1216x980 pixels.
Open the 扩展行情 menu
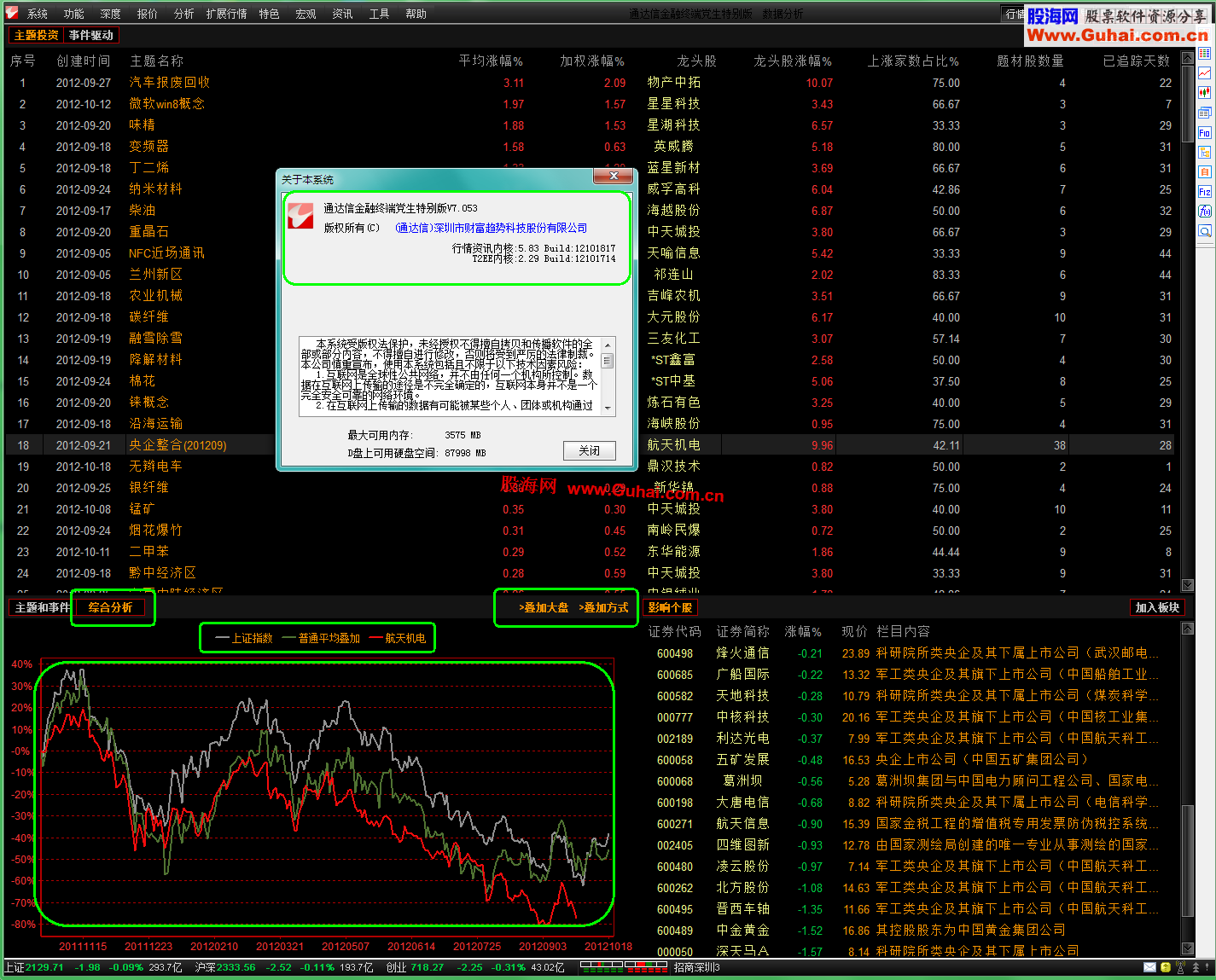tap(226, 14)
